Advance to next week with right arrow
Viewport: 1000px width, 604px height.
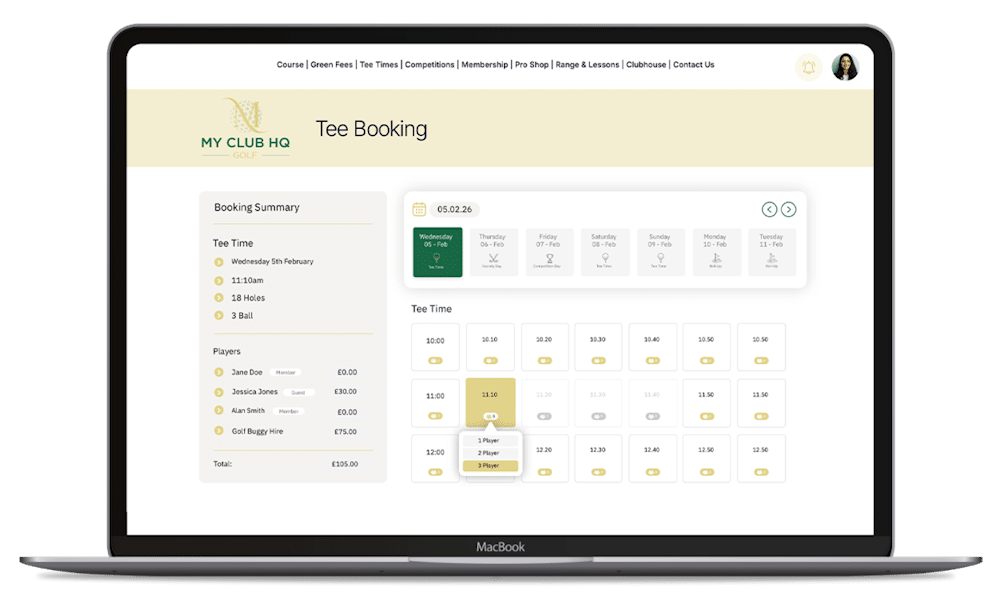[789, 209]
